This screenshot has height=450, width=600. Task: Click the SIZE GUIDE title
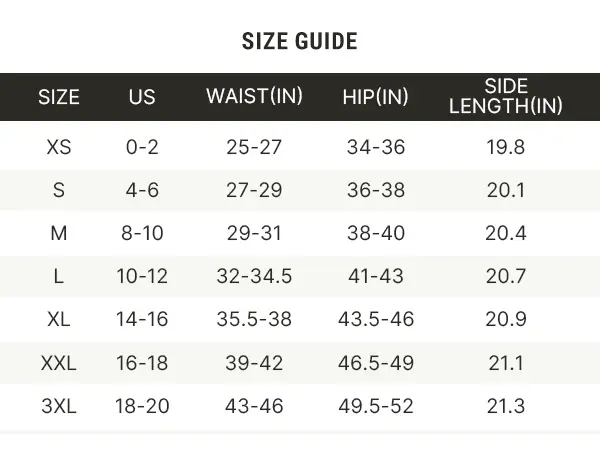[x=299, y=41]
